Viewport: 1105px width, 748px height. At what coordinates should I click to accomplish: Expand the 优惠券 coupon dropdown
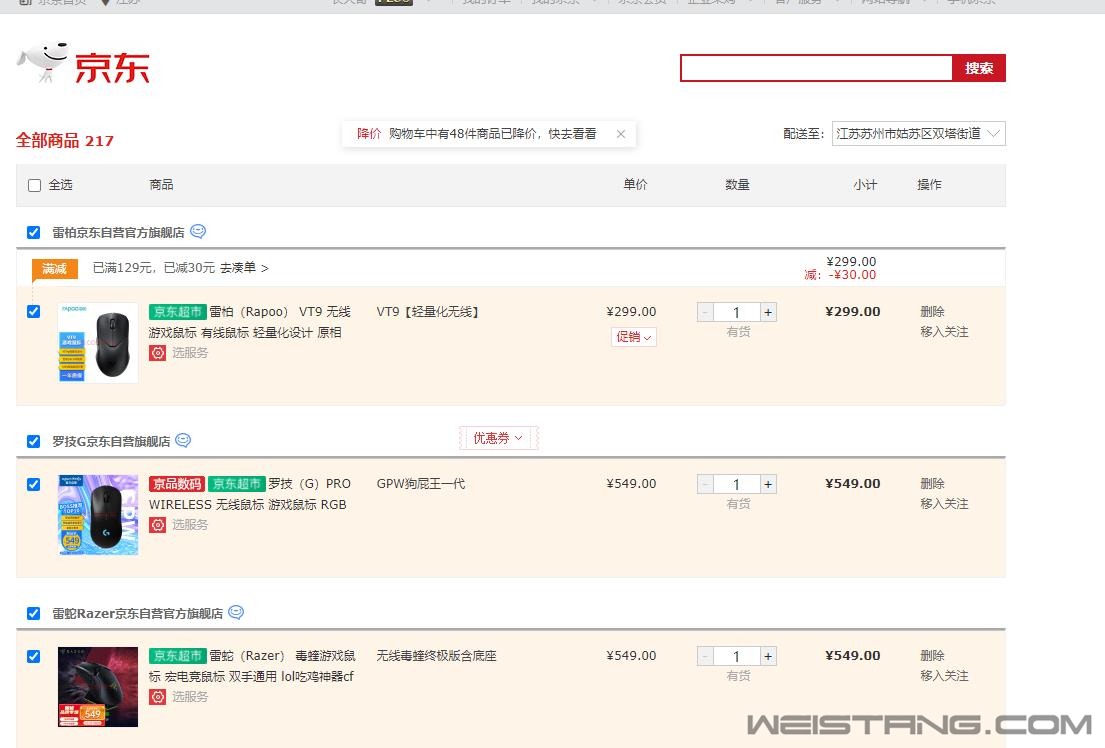tap(498, 438)
